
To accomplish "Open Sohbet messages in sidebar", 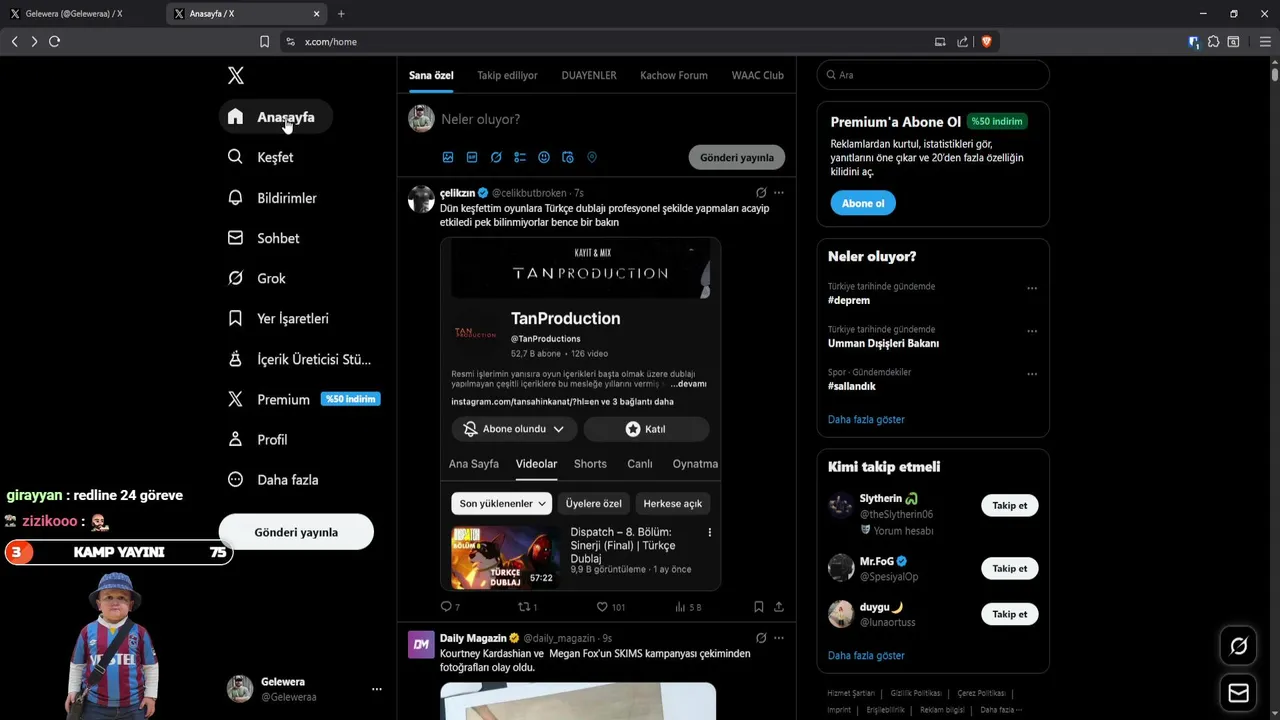I will click(x=264, y=238).
